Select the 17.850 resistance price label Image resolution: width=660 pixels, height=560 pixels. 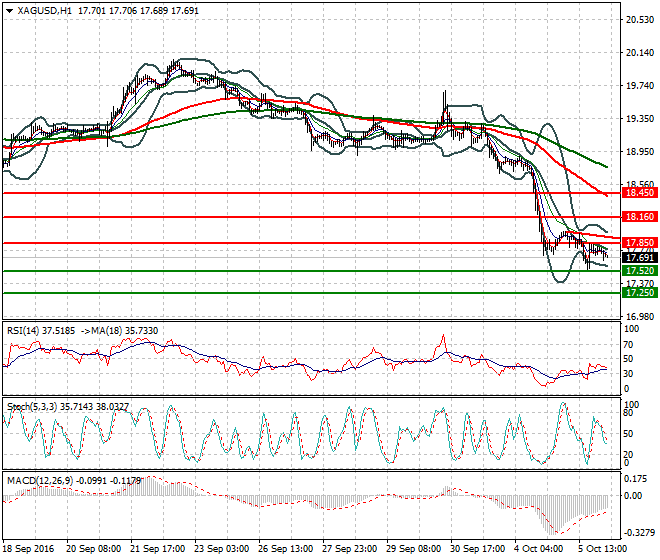(640, 243)
